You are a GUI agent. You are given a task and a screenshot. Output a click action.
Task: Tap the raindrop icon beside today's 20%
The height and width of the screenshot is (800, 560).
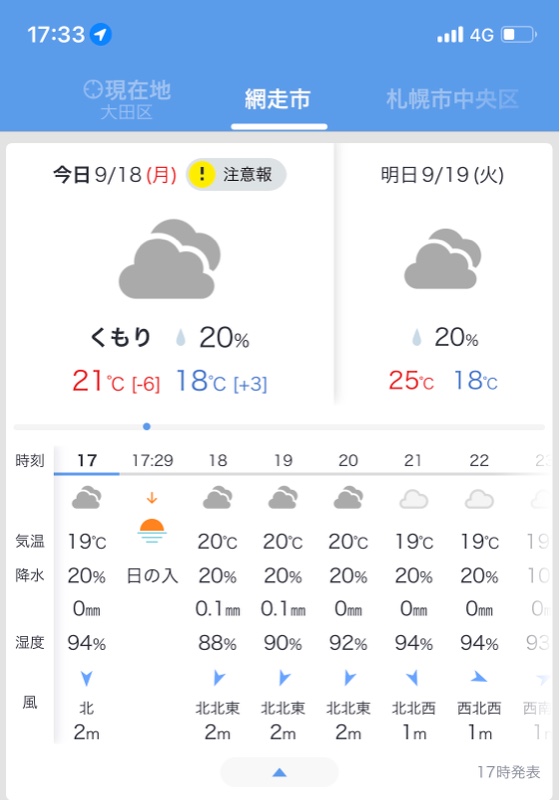180,338
